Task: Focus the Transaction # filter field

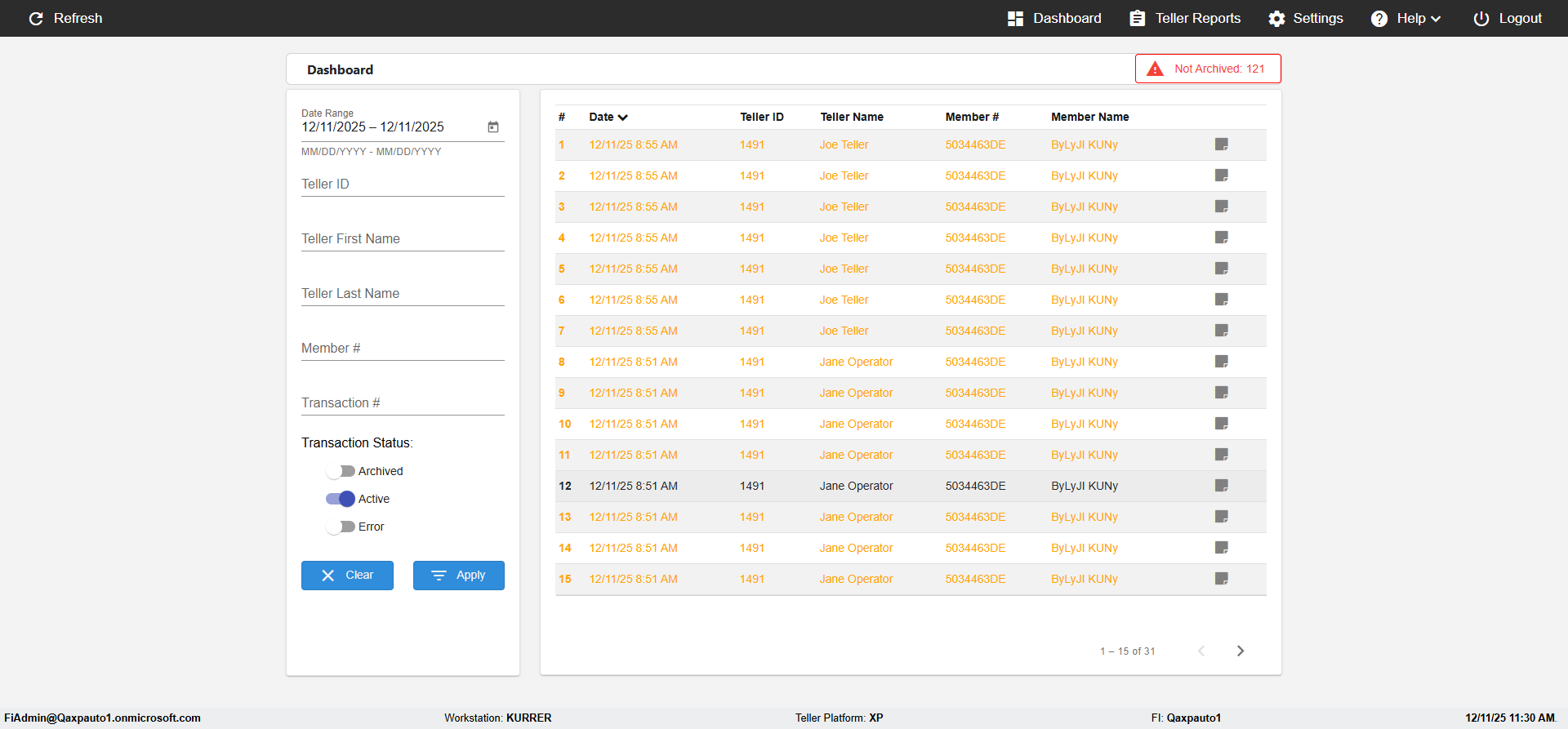Action: (x=403, y=403)
